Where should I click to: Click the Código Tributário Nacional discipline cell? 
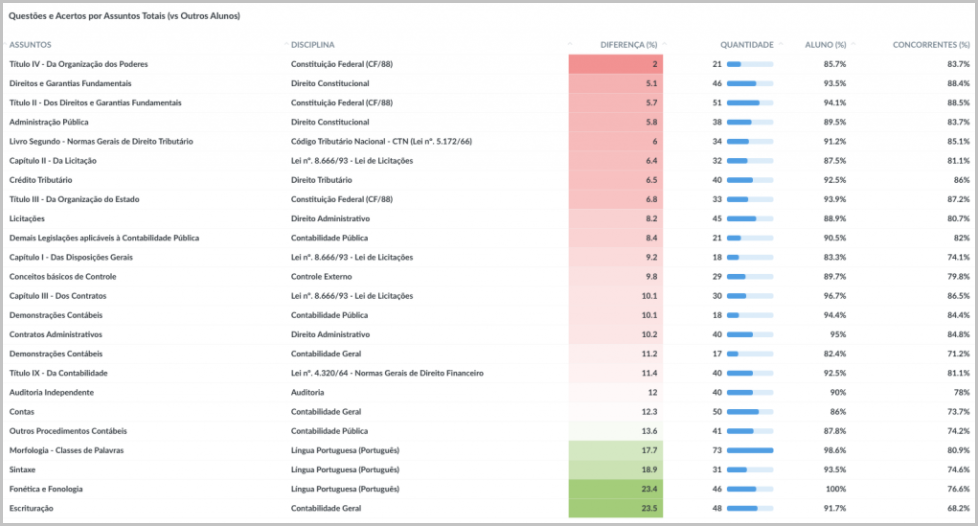[x=381, y=142]
